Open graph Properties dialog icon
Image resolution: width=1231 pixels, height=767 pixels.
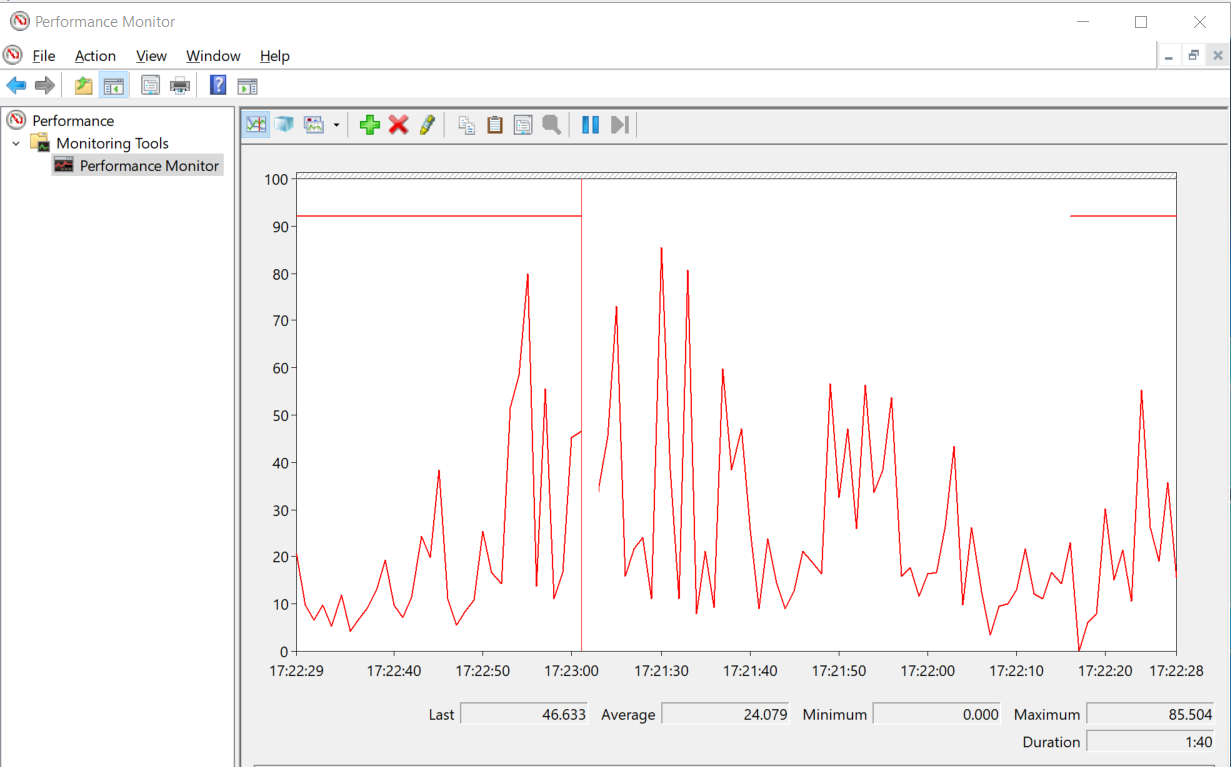(x=522, y=125)
